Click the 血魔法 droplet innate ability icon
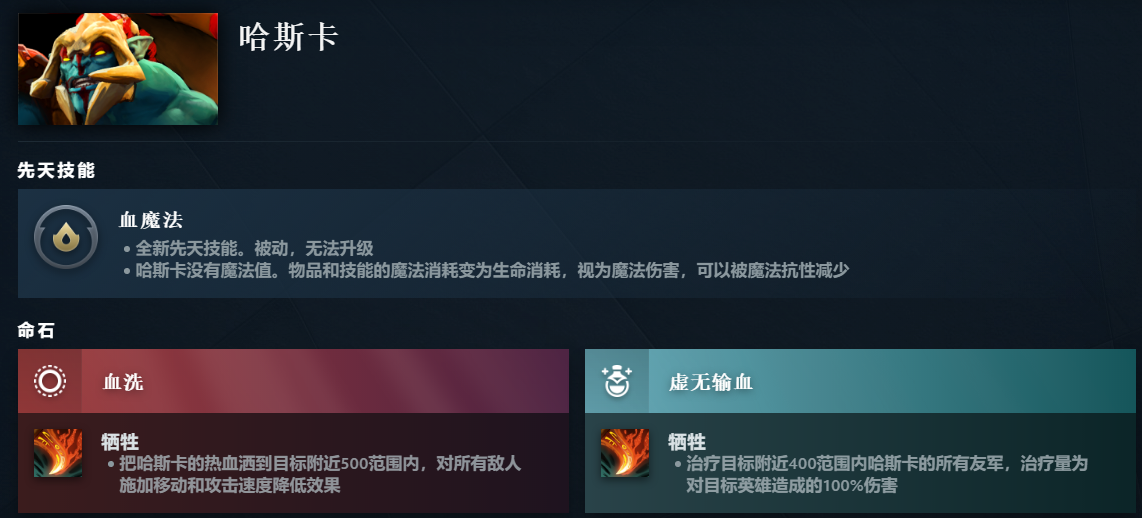 [66, 238]
